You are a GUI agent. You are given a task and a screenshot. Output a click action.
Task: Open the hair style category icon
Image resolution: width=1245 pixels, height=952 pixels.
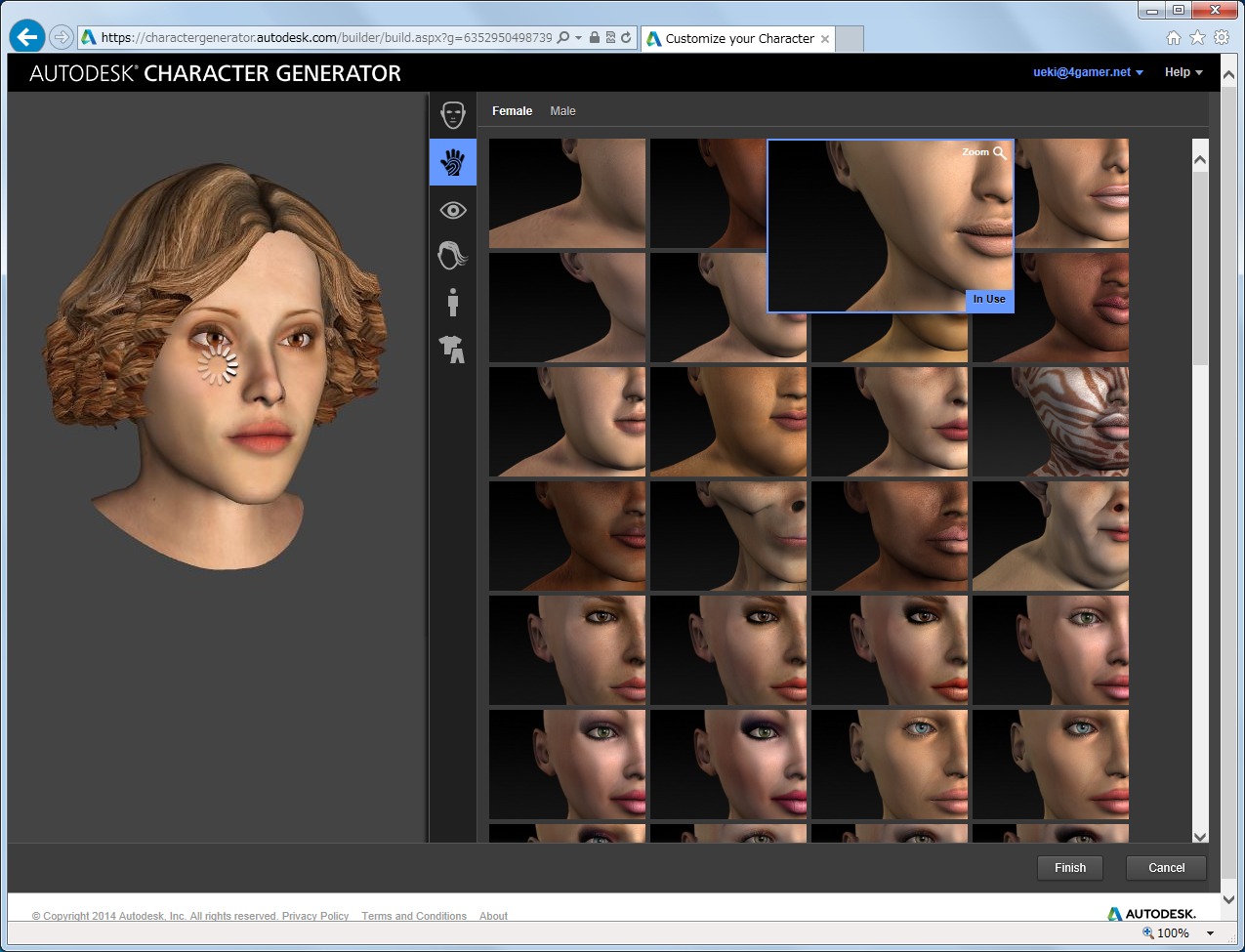pyautogui.click(x=452, y=256)
